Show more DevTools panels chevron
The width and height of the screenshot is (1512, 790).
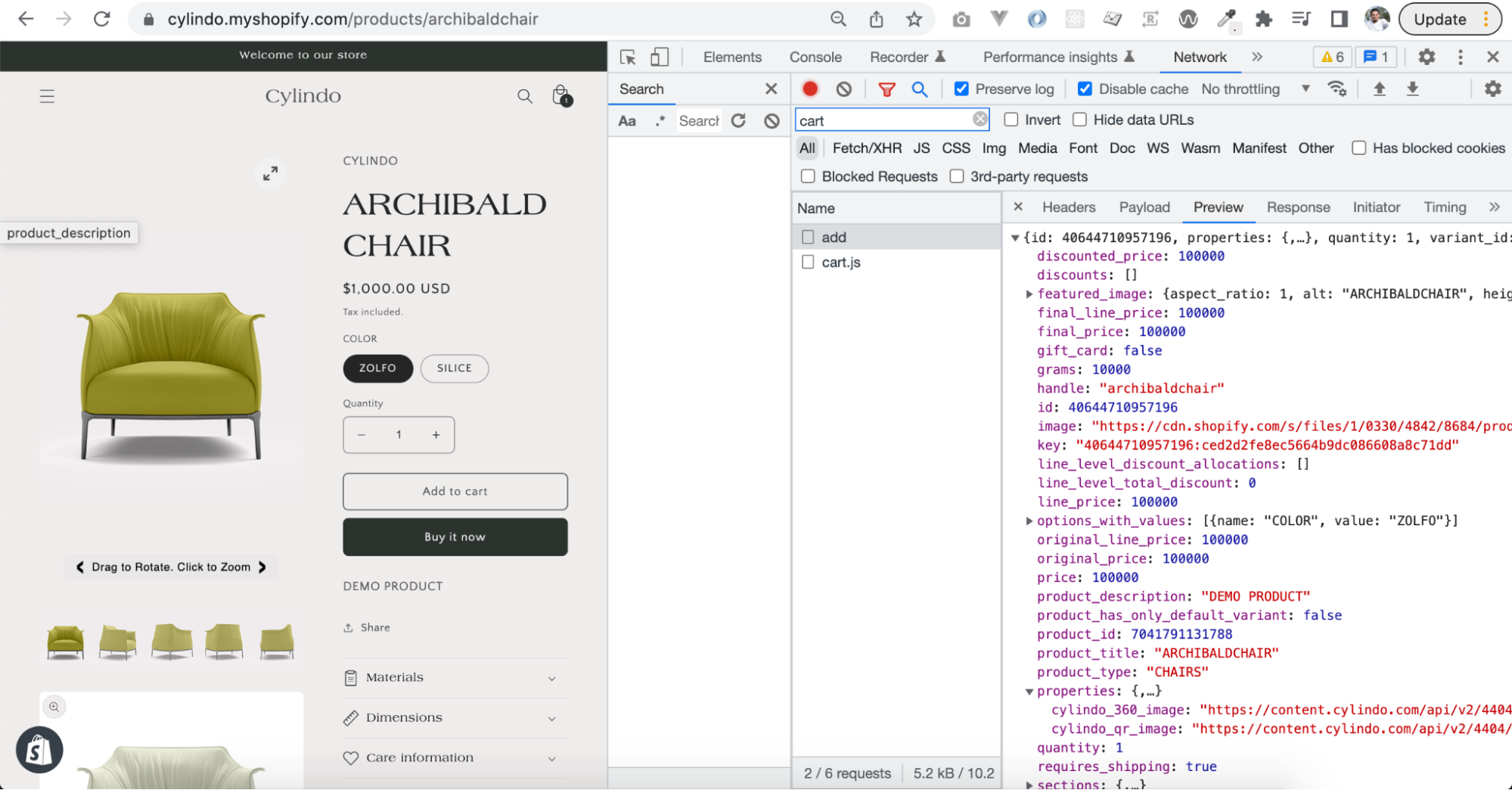coord(1257,57)
